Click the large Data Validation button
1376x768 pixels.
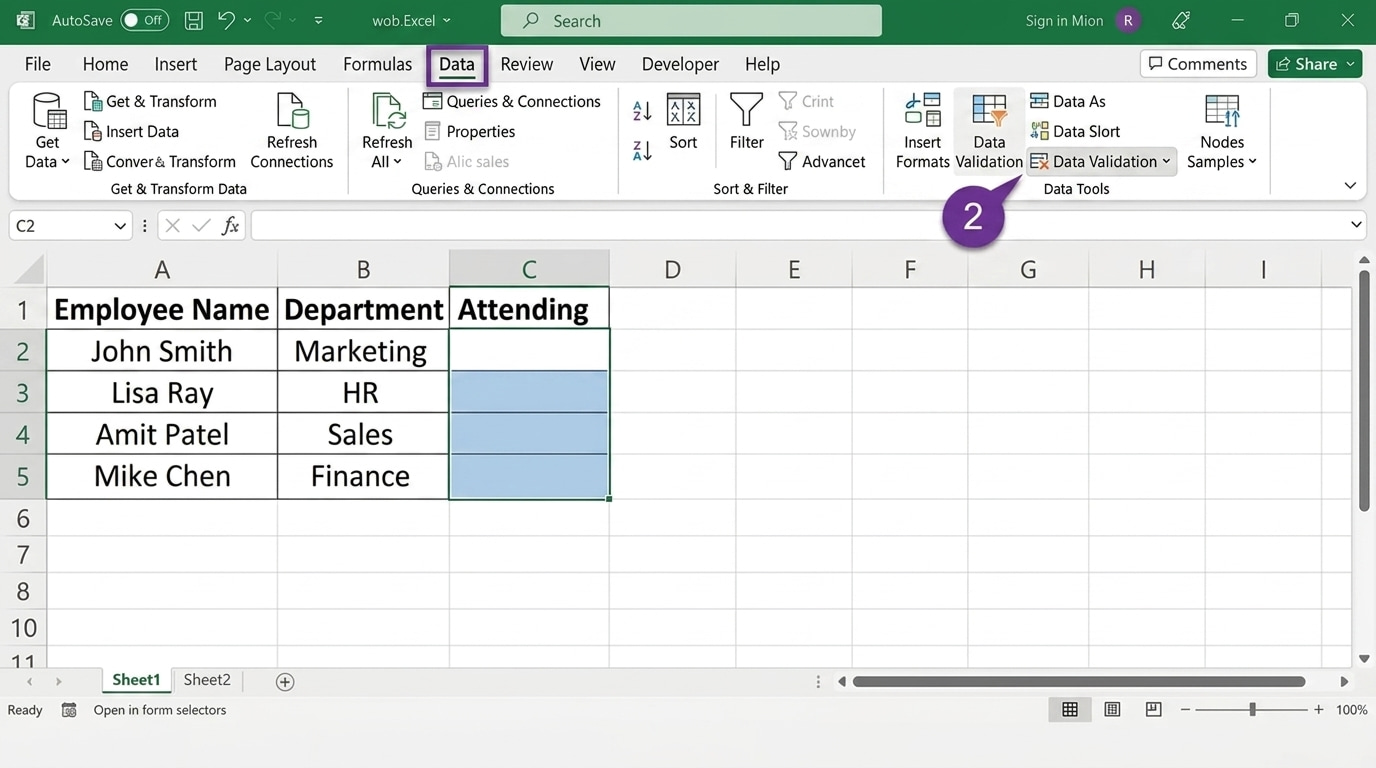click(x=989, y=132)
